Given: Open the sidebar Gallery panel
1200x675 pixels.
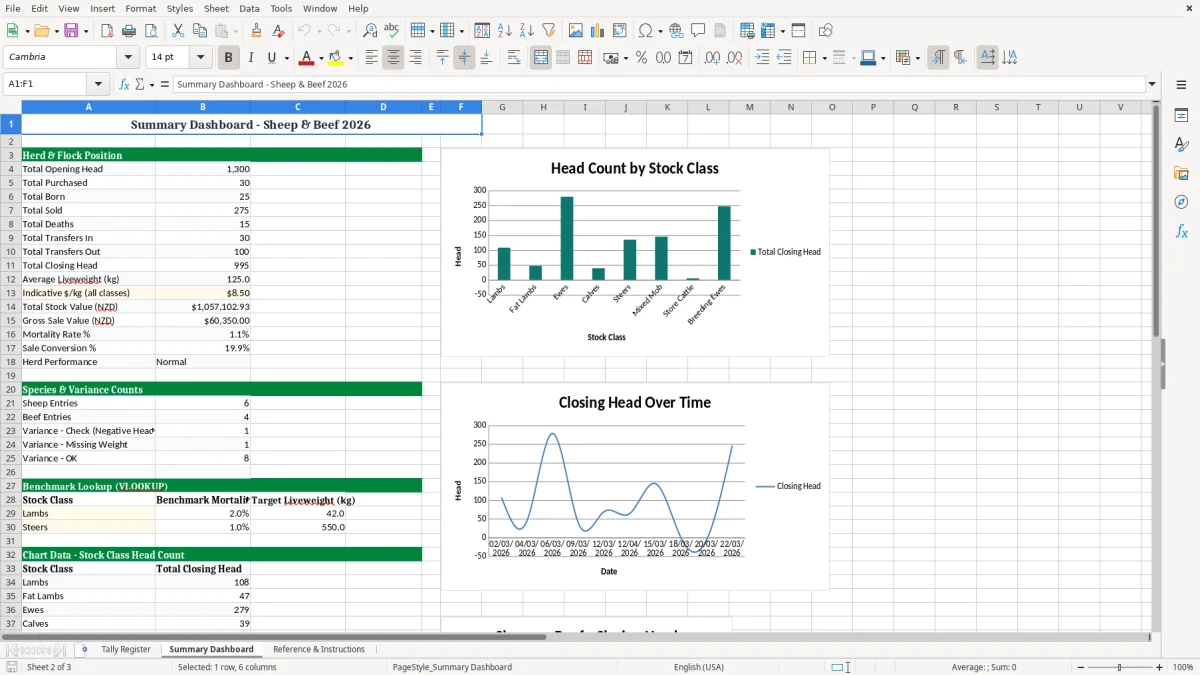Looking at the screenshot, I should (x=1181, y=174).
